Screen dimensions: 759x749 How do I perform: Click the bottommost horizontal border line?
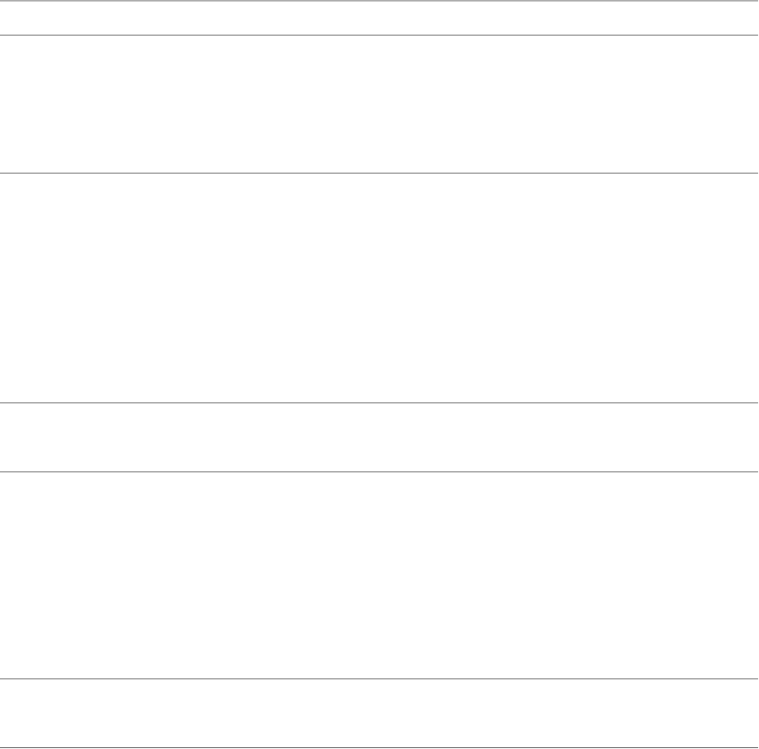point(379,747)
